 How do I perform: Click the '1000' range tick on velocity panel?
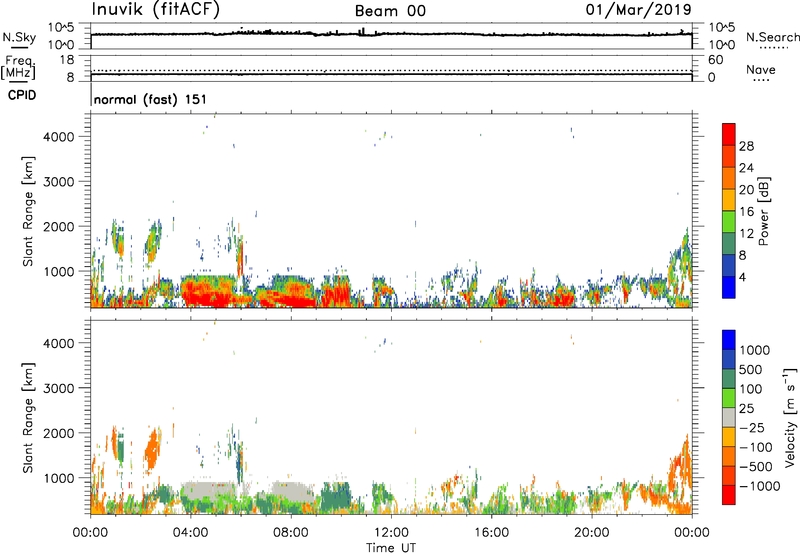point(59,478)
